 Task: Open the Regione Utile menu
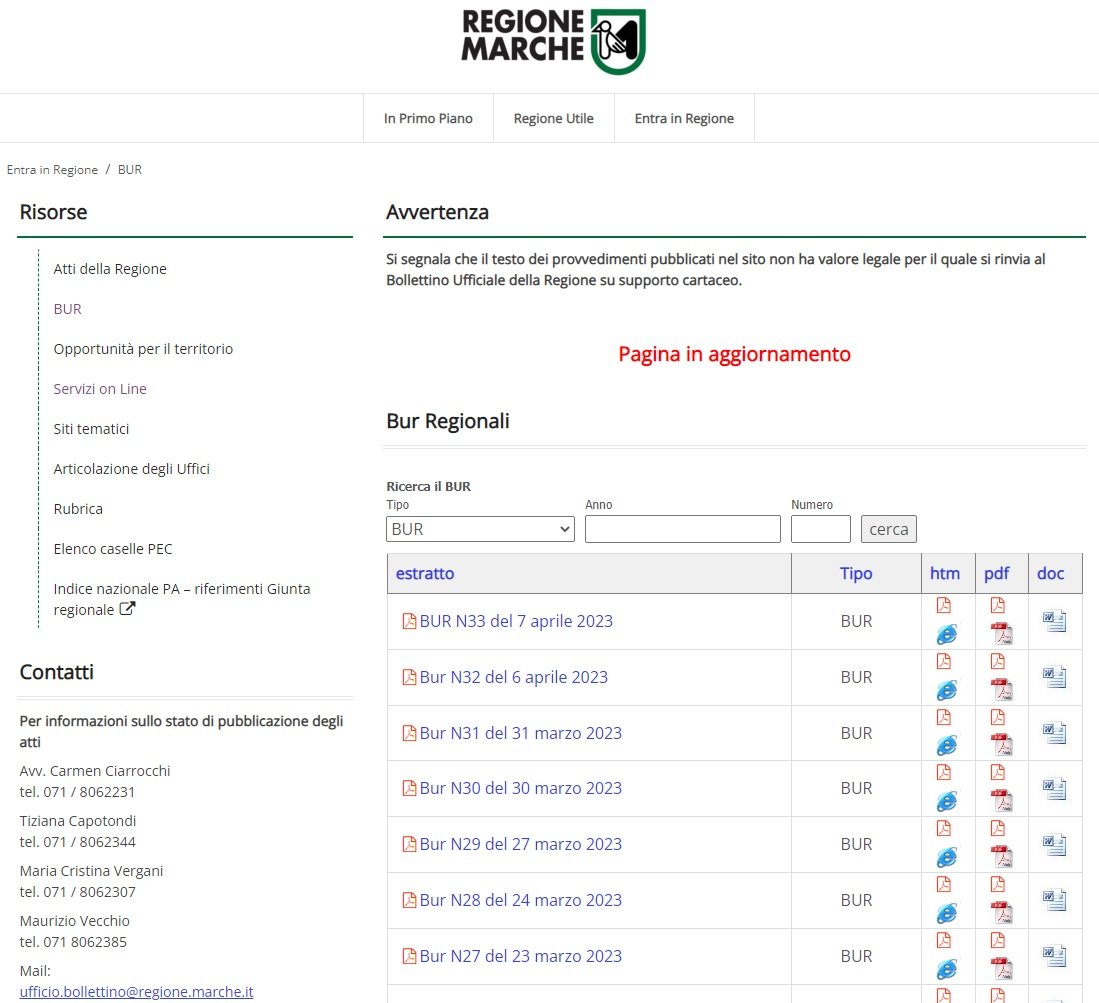(554, 118)
